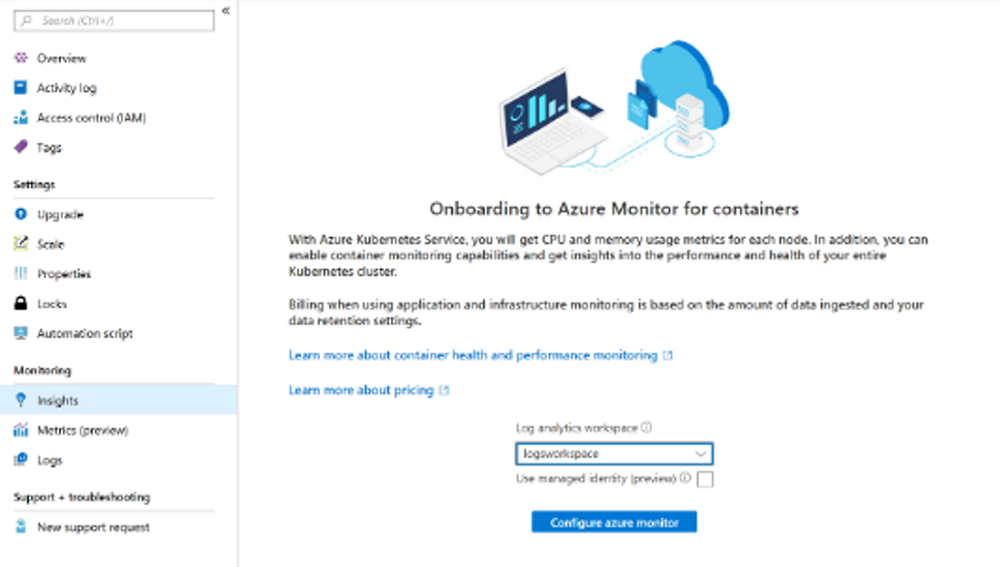Click the Access control (IAM) icon

[20, 118]
